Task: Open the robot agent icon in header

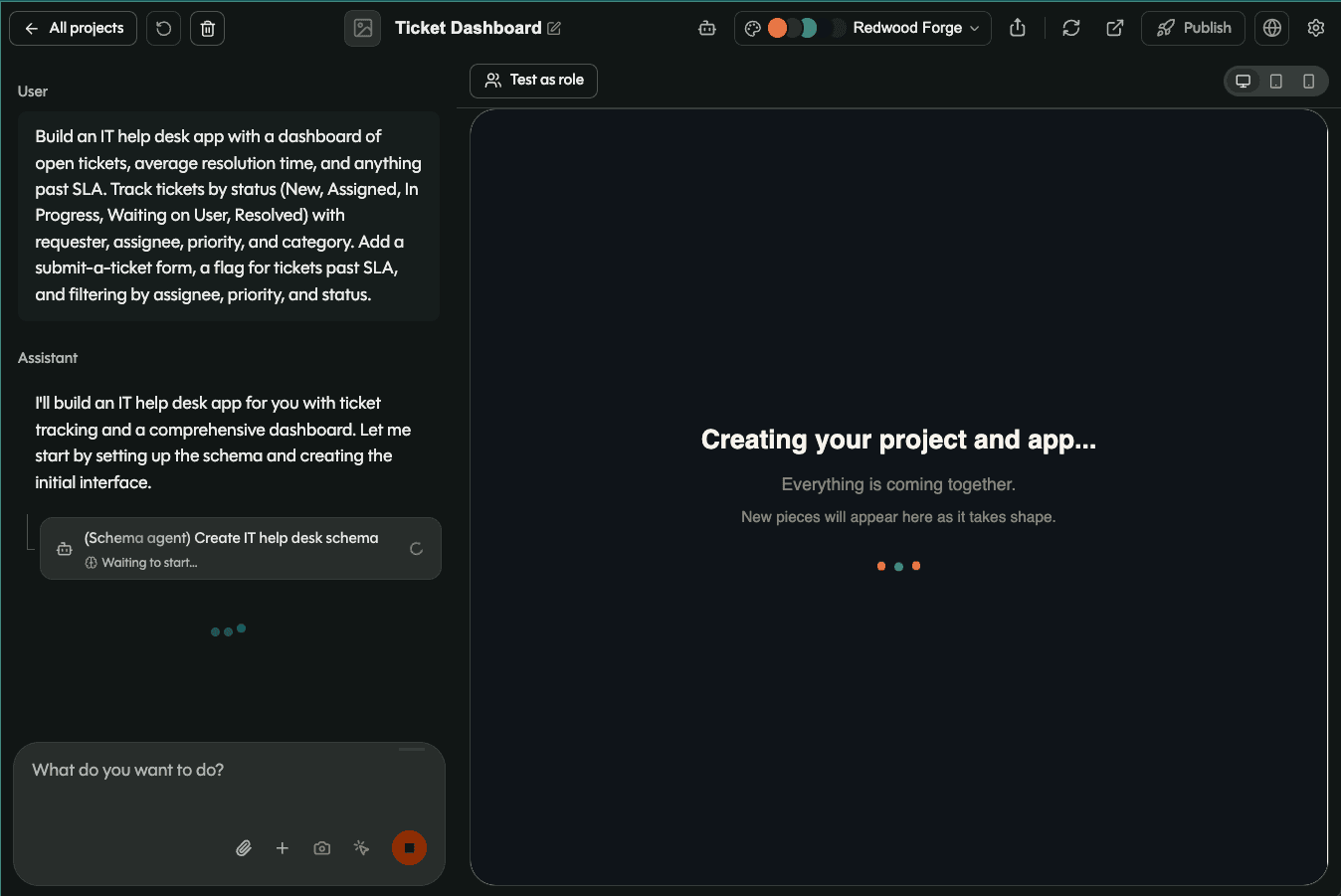Action: [x=707, y=28]
